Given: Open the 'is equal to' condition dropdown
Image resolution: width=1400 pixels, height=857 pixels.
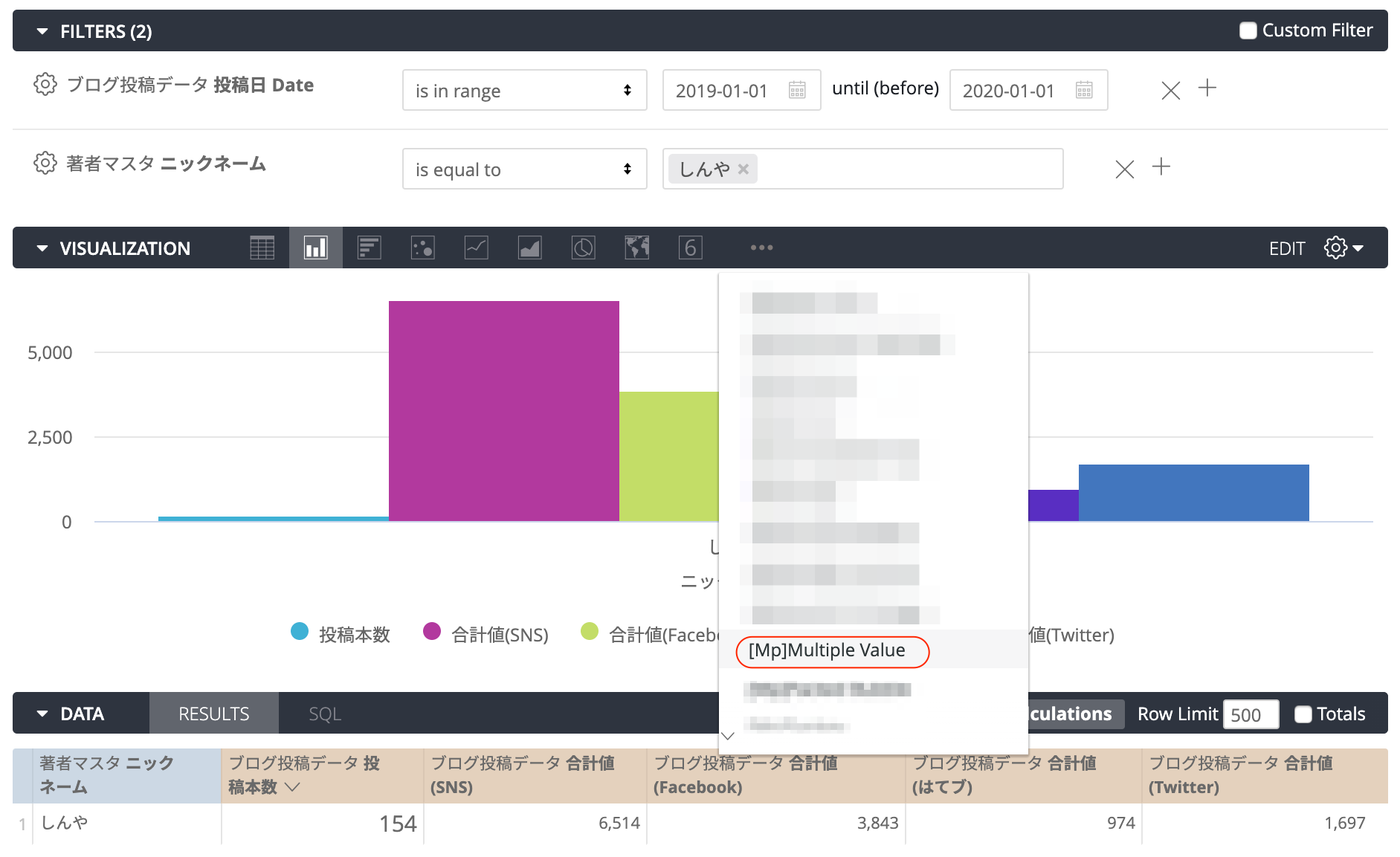Looking at the screenshot, I should [524, 169].
